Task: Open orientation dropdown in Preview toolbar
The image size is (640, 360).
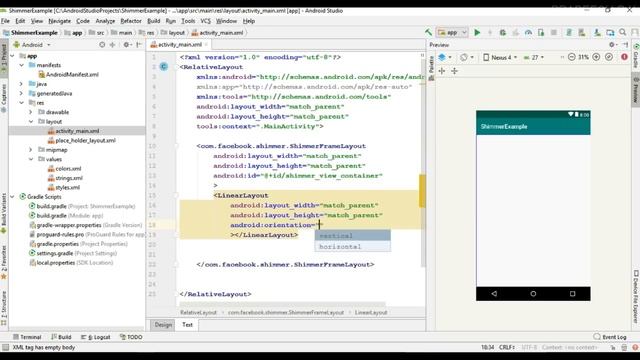Action: click(x=467, y=58)
